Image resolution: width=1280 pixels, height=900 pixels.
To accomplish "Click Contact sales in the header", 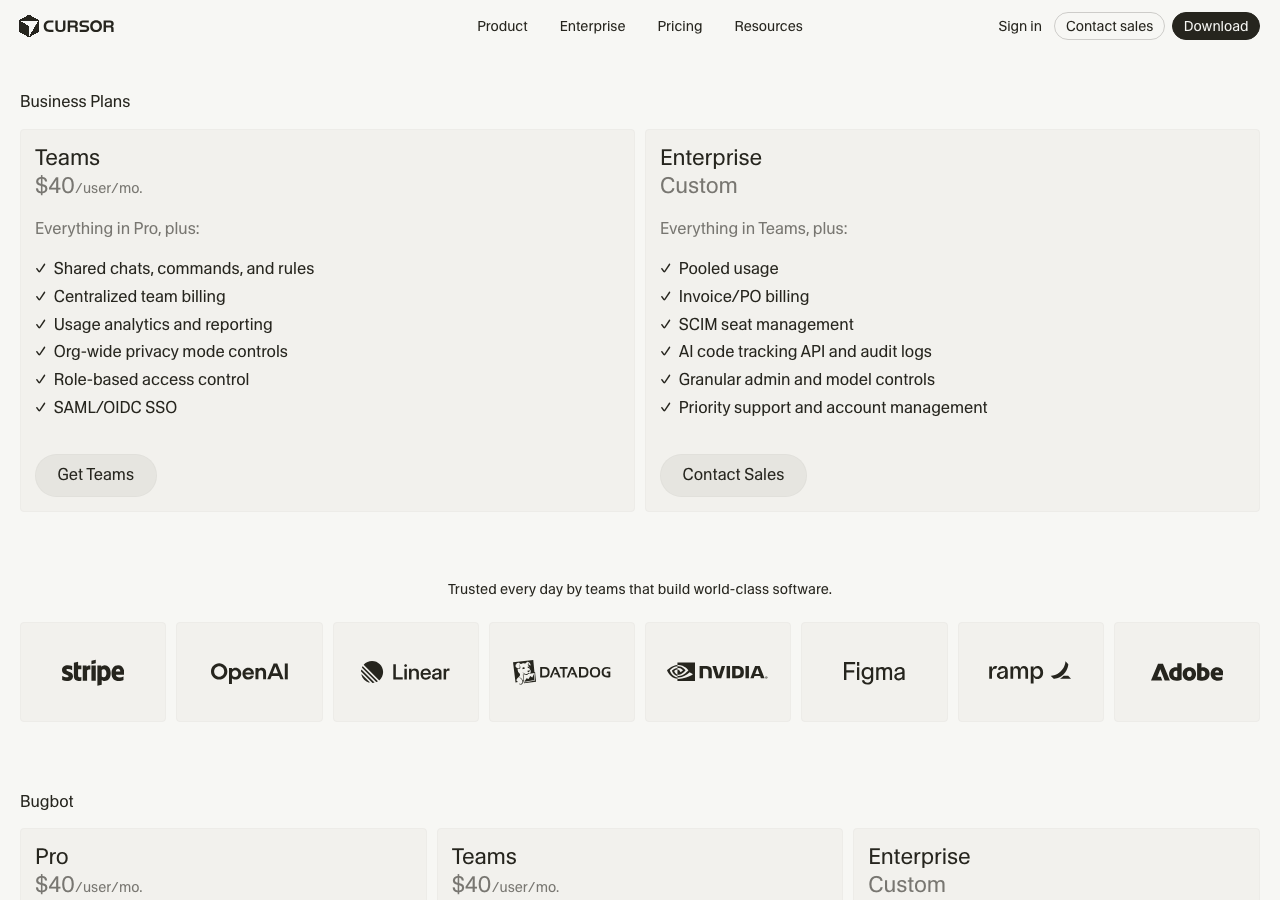I will coord(1109,26).
